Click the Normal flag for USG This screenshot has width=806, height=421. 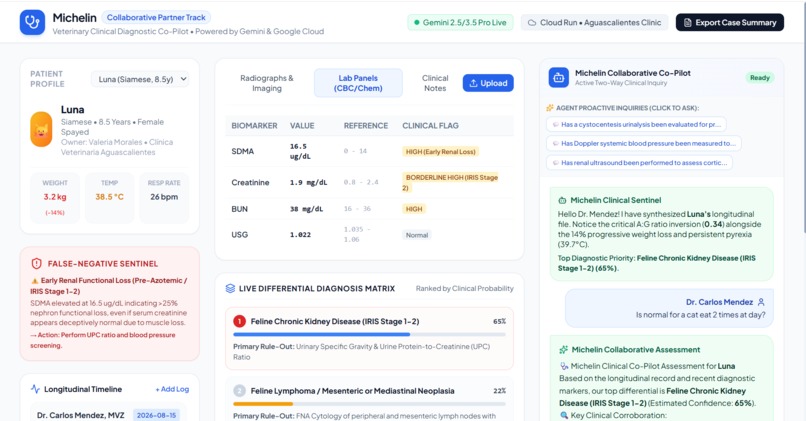pyautogui.click(x=417, y=235)
